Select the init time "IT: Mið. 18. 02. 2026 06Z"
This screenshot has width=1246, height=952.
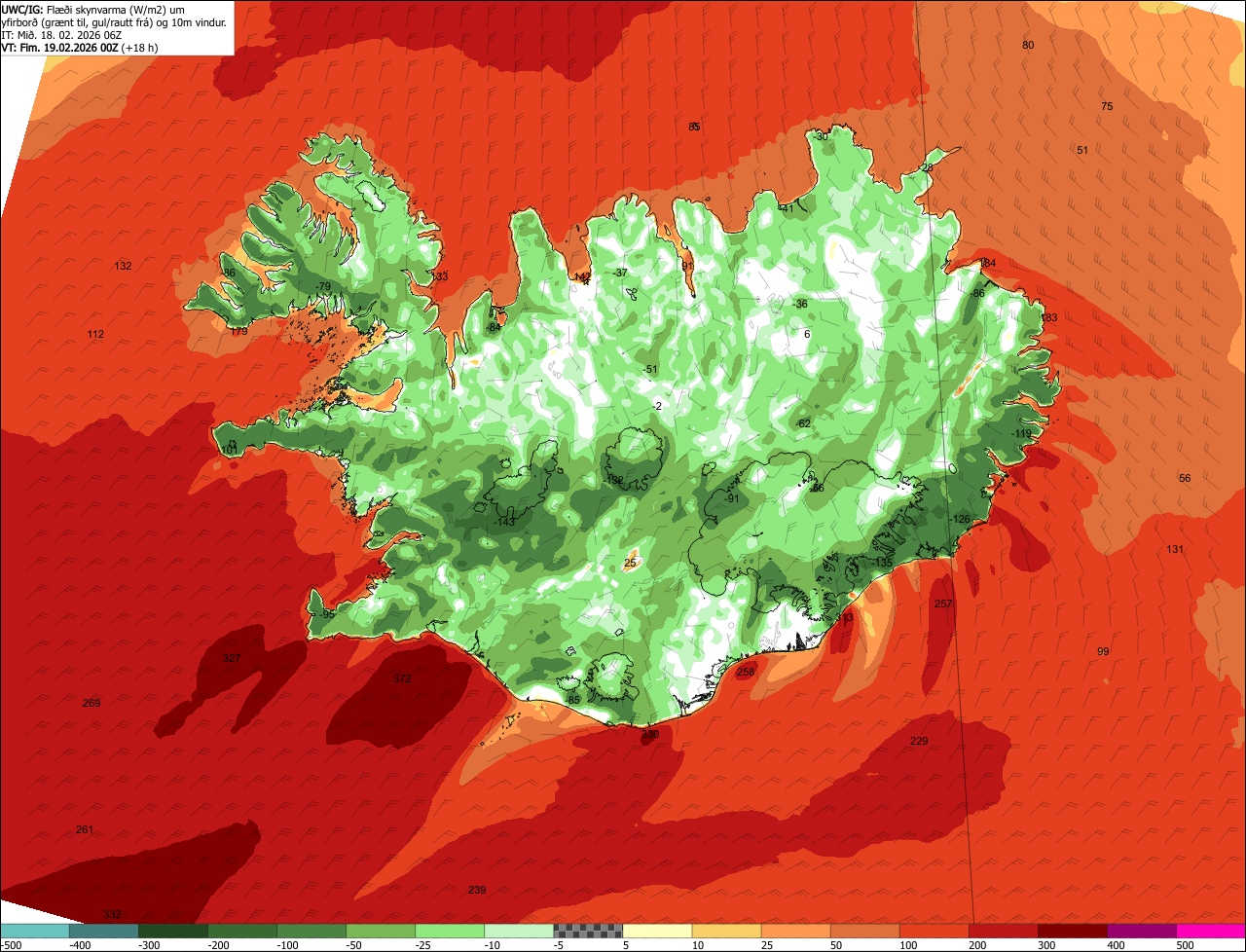tap(62, 34)
